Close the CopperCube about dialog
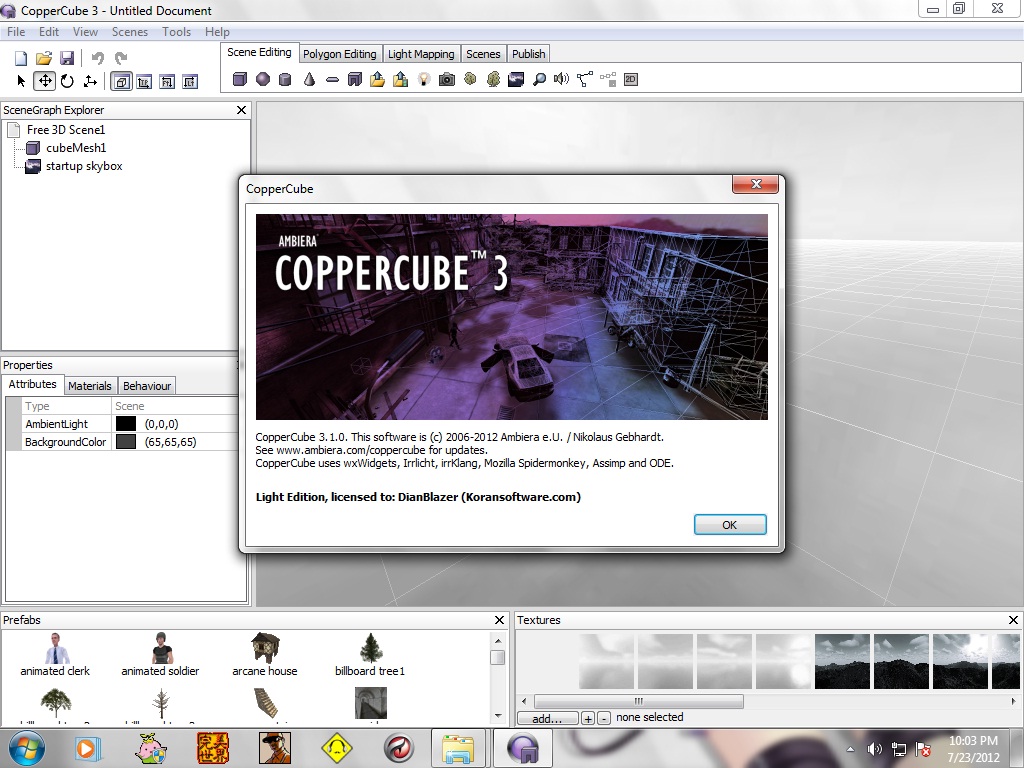1024x768 pixels. (756, 184)
